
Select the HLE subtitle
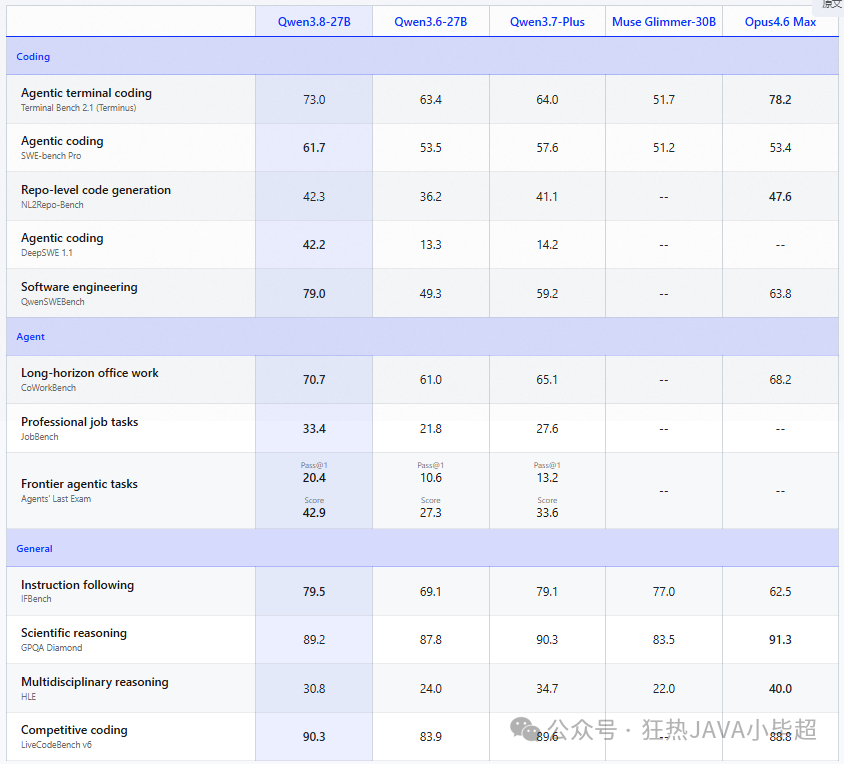coord(29,697)
